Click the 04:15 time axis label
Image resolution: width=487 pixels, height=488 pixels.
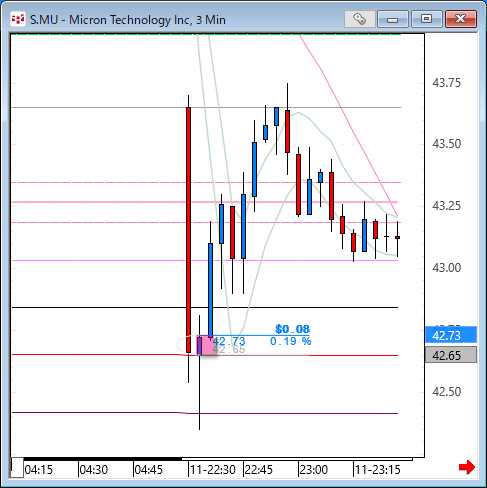[39, 470]
